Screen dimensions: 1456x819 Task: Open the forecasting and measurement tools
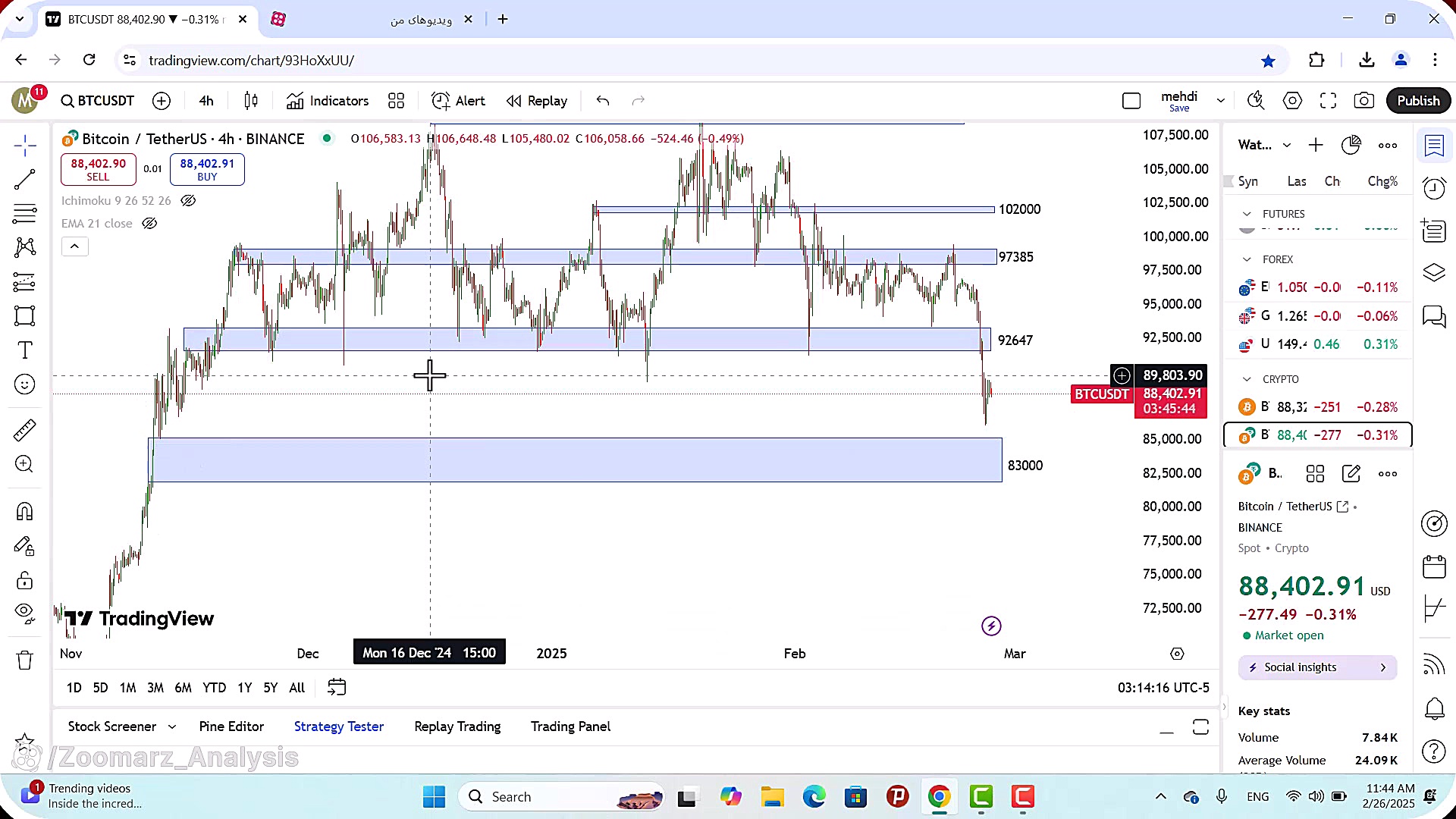coord(24,282)
